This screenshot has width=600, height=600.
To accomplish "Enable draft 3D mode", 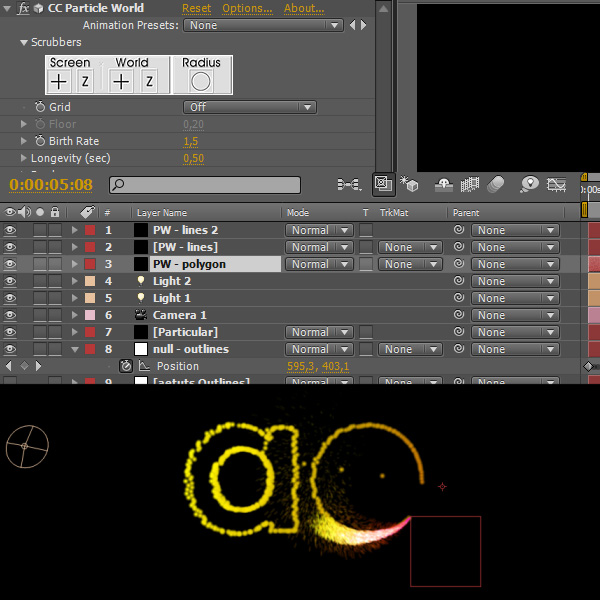I will pyautogui.click(x=409, y=184).
